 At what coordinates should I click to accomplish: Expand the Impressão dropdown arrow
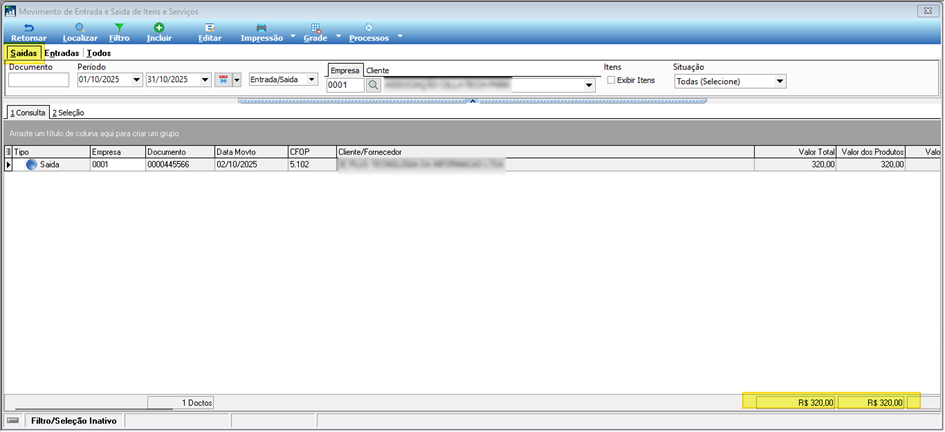pos(292,36)
